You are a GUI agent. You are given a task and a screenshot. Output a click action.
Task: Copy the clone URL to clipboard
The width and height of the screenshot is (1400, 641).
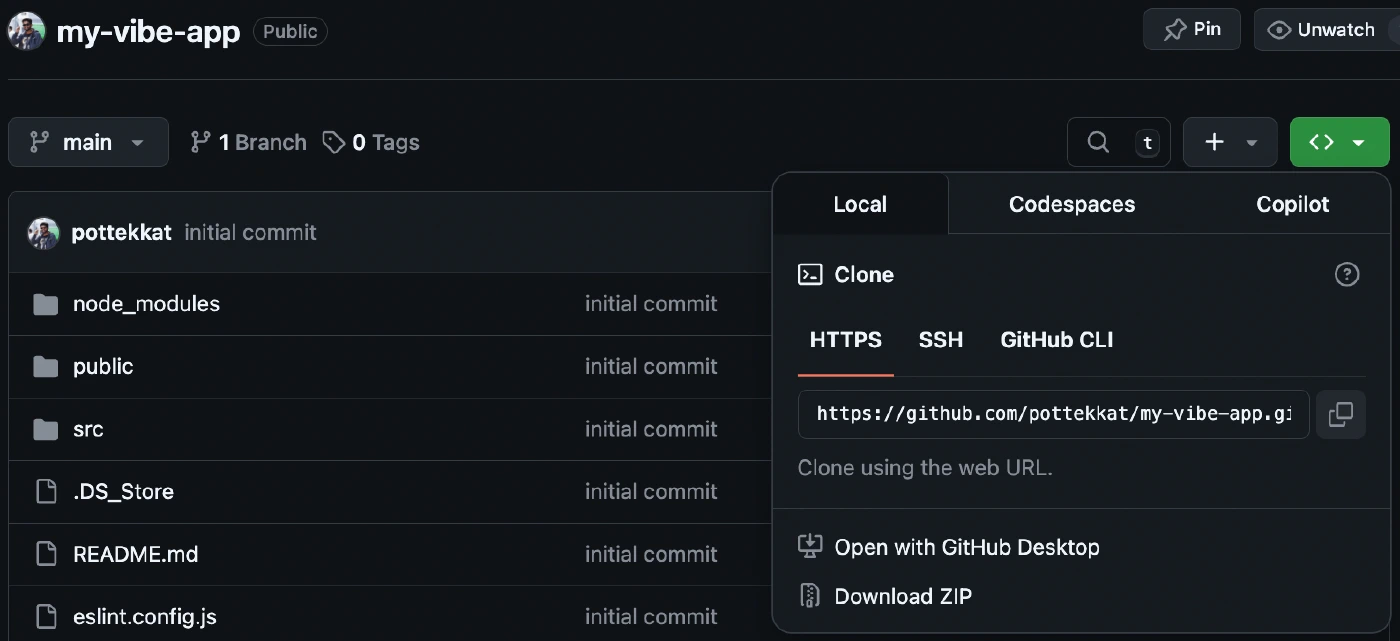coord(1341,414)
